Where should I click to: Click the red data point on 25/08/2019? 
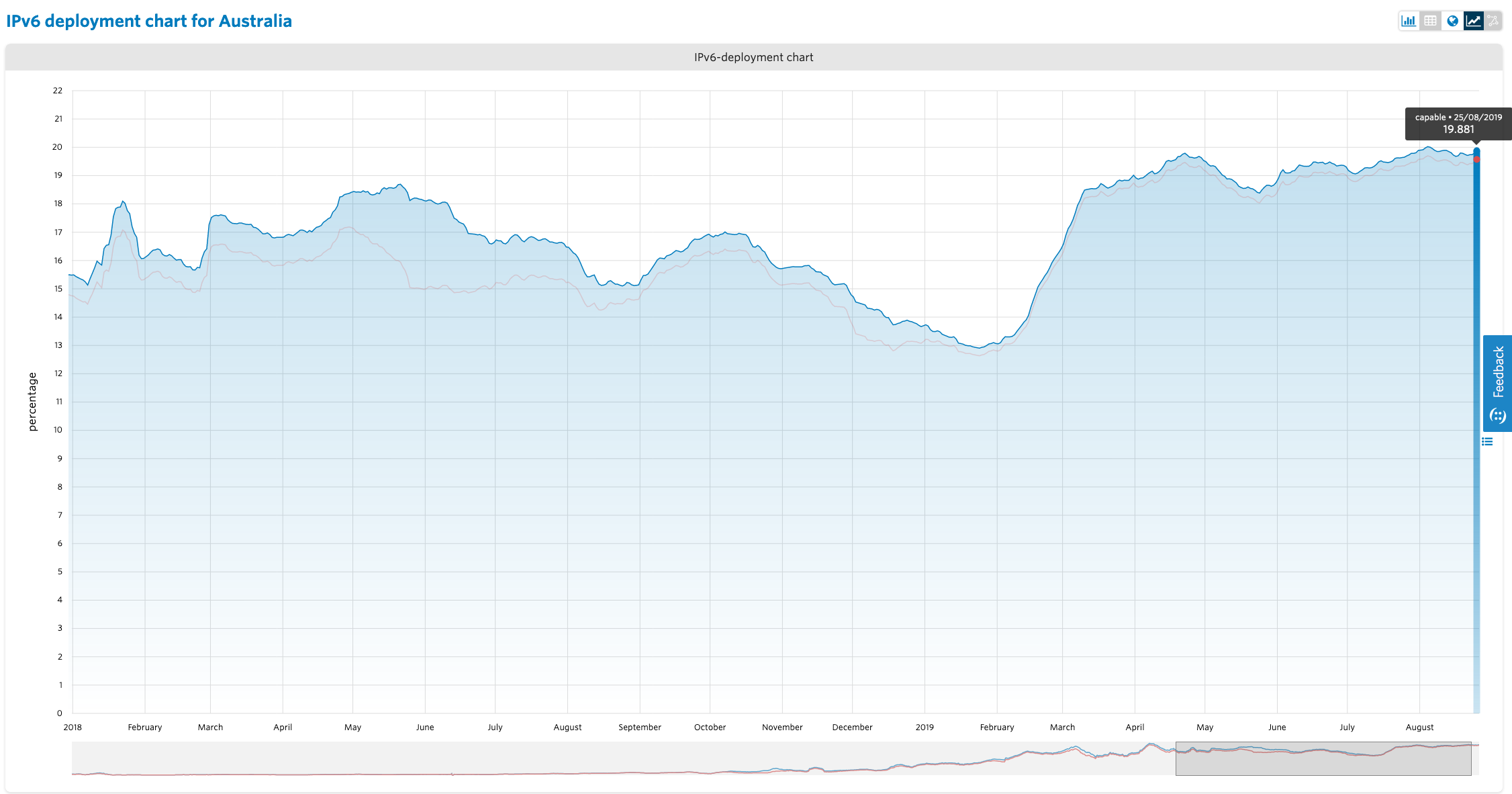tap(1476, 159)
